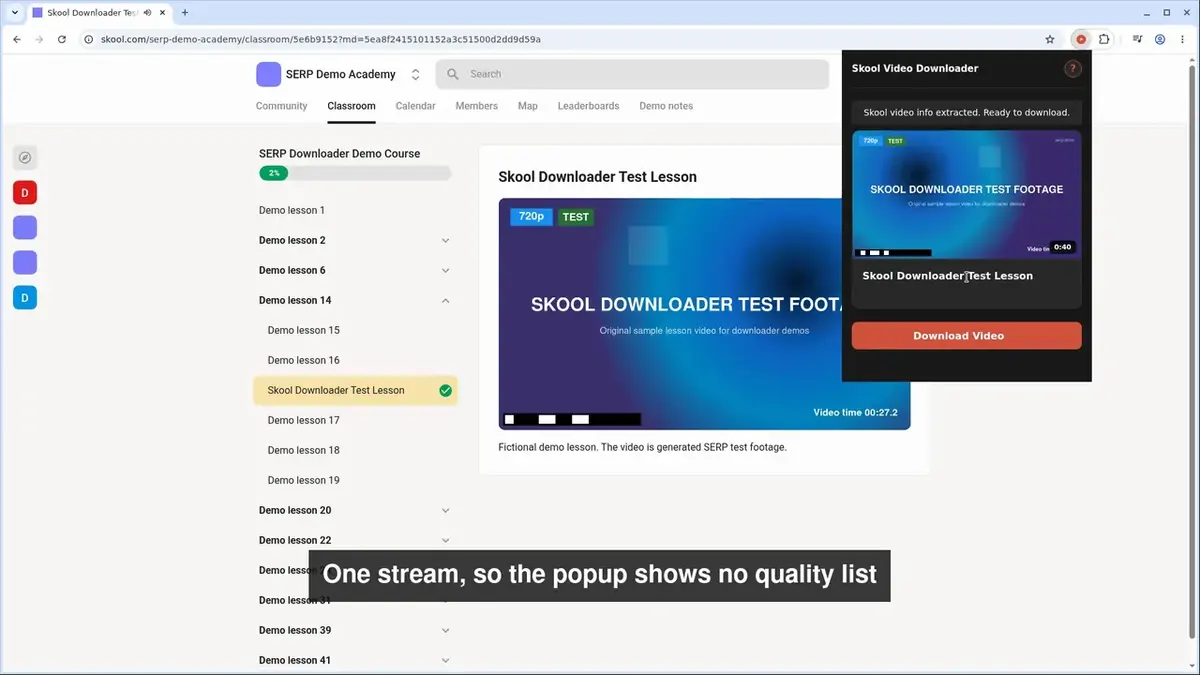The width and height of the screenshot is (1200, 675).
Task: Open Chrome three-dot menu
Action: coord(1183,39)
